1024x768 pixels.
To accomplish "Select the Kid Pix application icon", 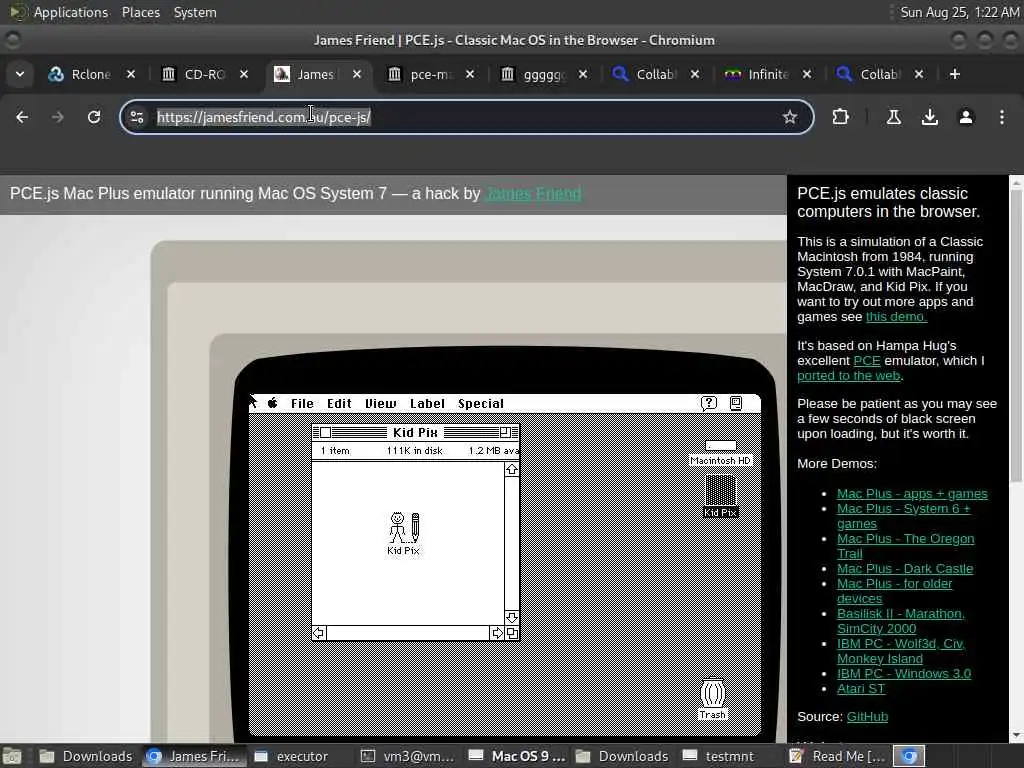I will pyautogui.click(x=404, y=528).
